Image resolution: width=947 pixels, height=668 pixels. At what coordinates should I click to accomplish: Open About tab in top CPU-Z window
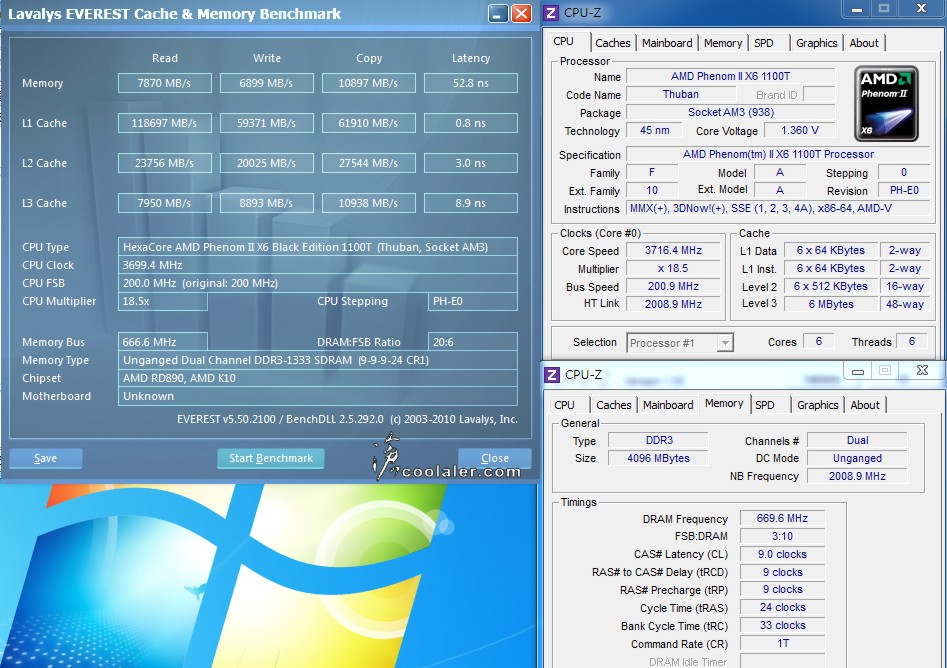coord(864,43)
